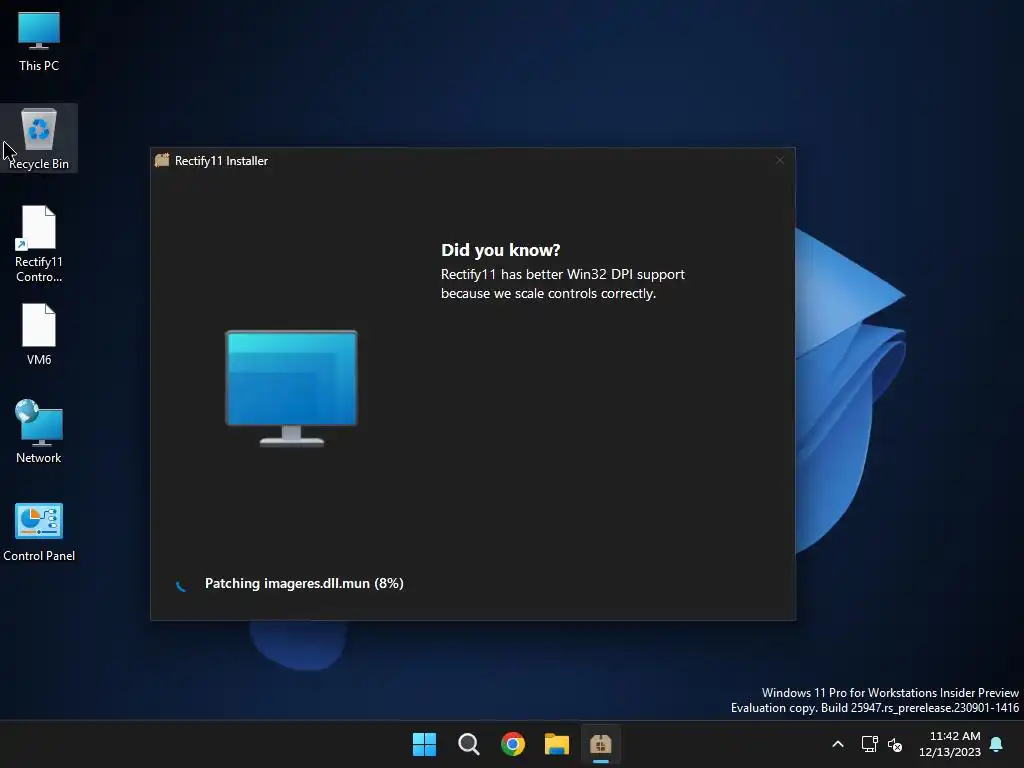Select the This PC desktop icon
This screenshot has width=1024, height=768.
point(39,41)
